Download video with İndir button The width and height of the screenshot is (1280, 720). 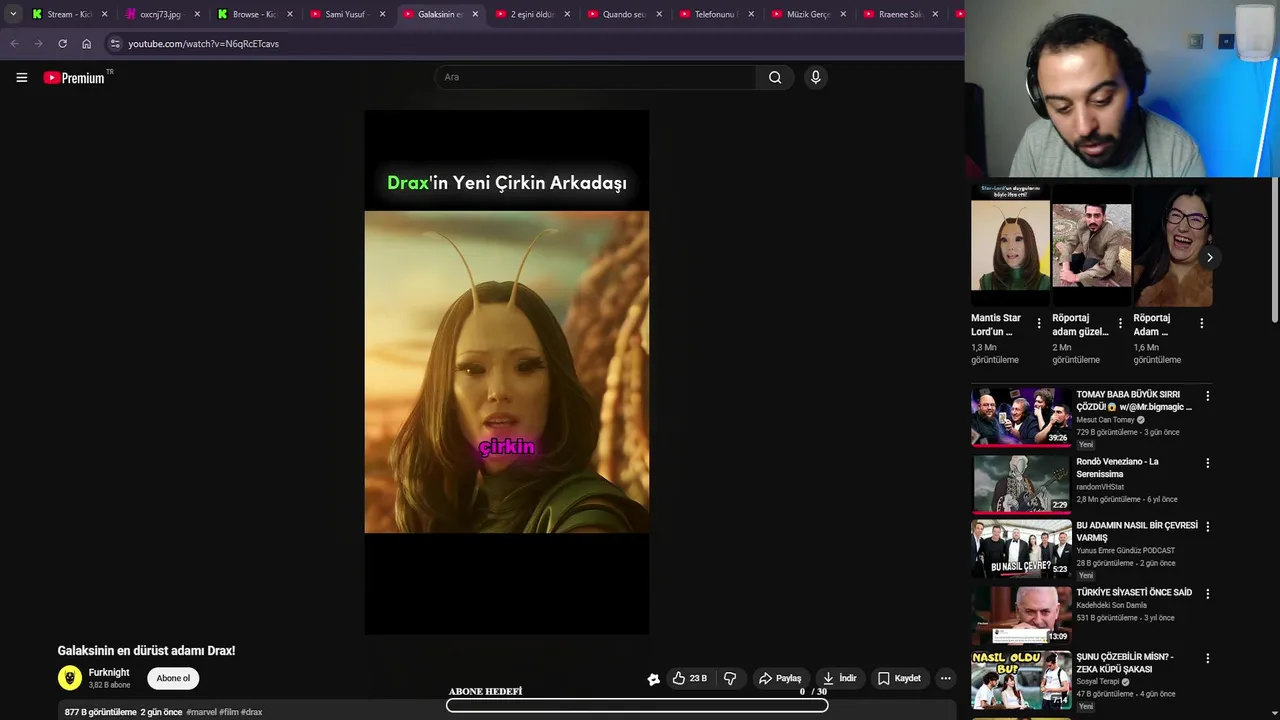(x=840, y=678)
